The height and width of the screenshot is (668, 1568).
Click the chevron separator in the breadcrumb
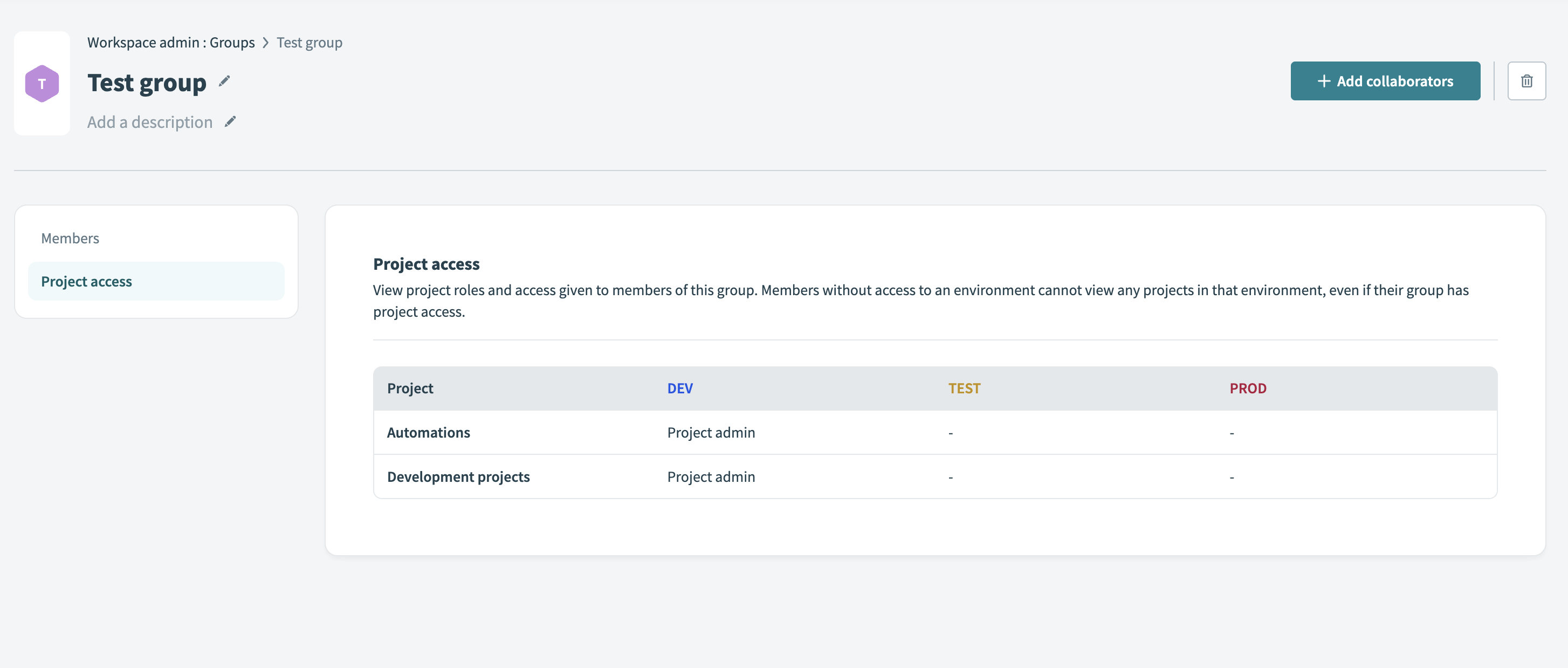coord(265,43)
